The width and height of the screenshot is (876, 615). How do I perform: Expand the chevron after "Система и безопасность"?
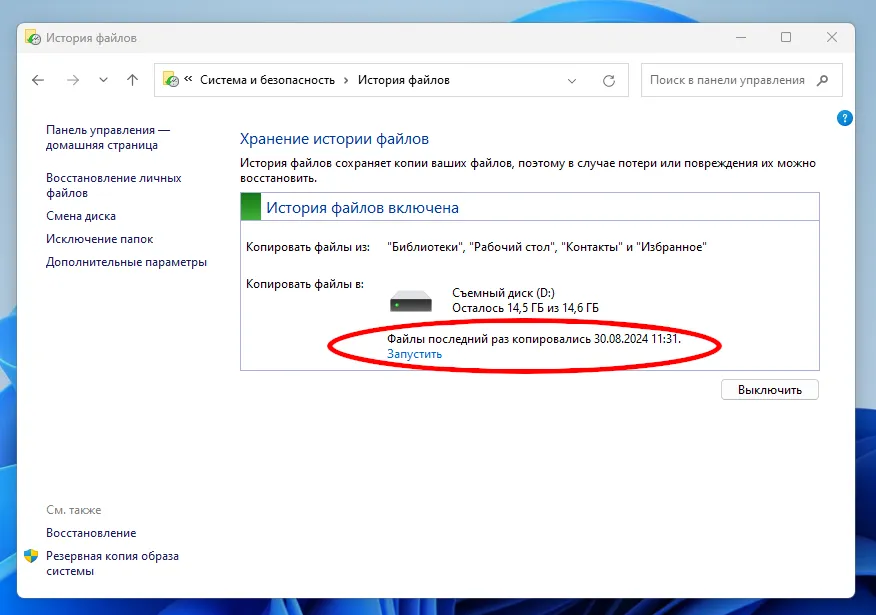pos(346,80)
